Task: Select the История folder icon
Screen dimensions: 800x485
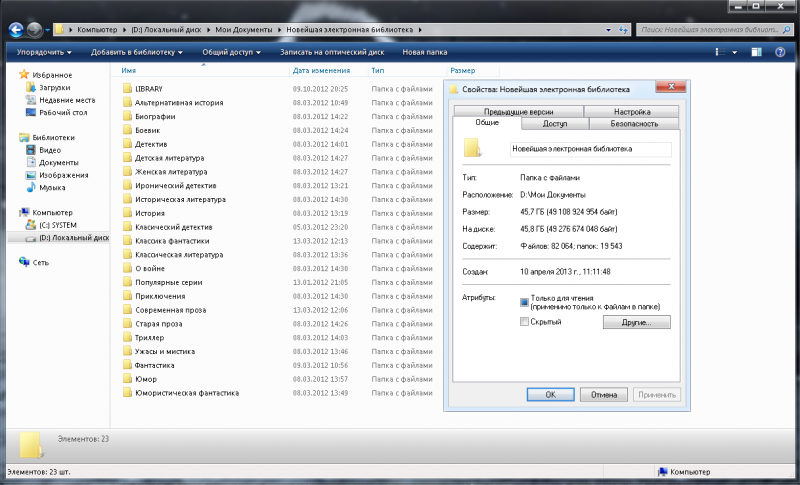Action: [128, 213]
